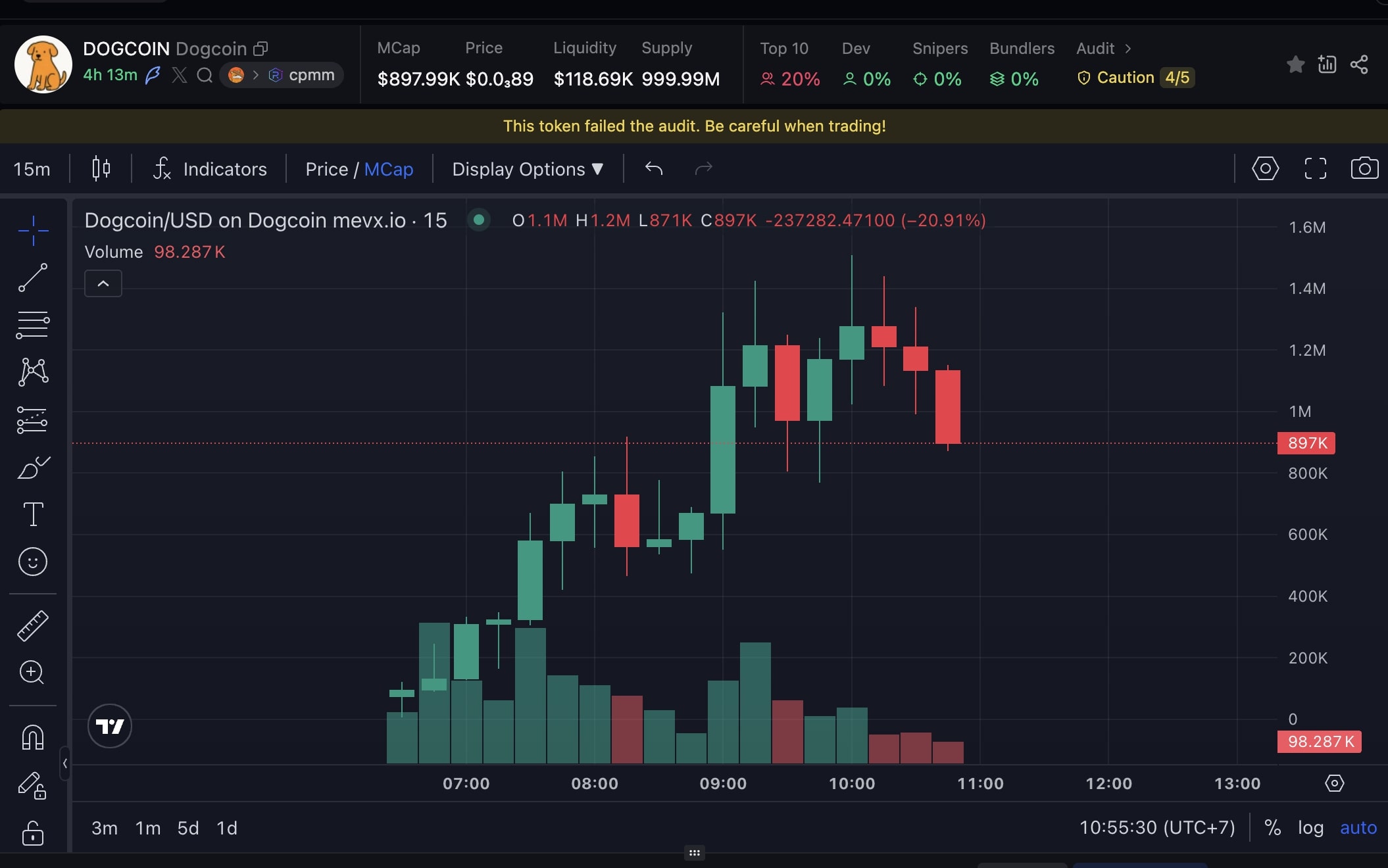The height and width of the screenshot is (868, 1388).
Task: Toggle lock all drawing tools
Action: pos(33,832)
